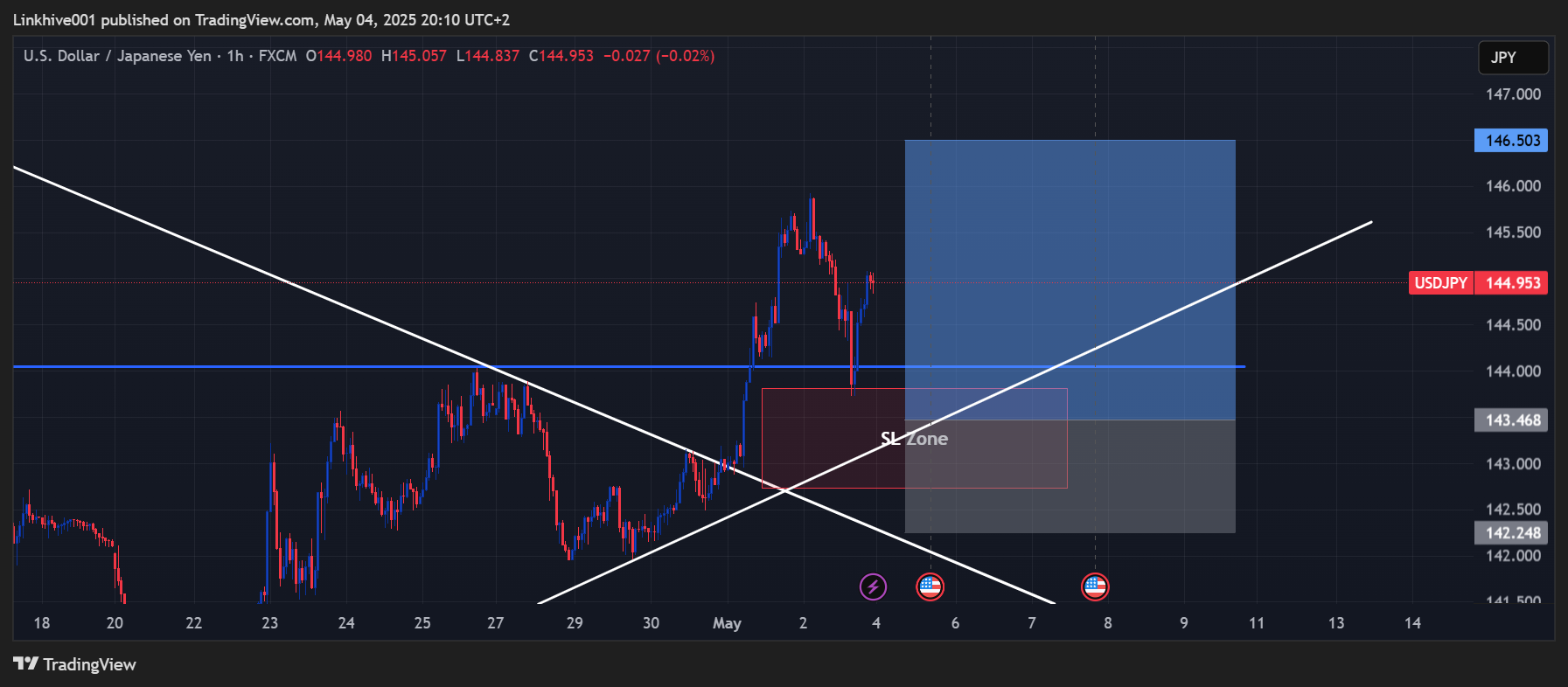1568x687 pixels.
Task: Click date 25 on time axis
Action: click(x=422, y=623)
